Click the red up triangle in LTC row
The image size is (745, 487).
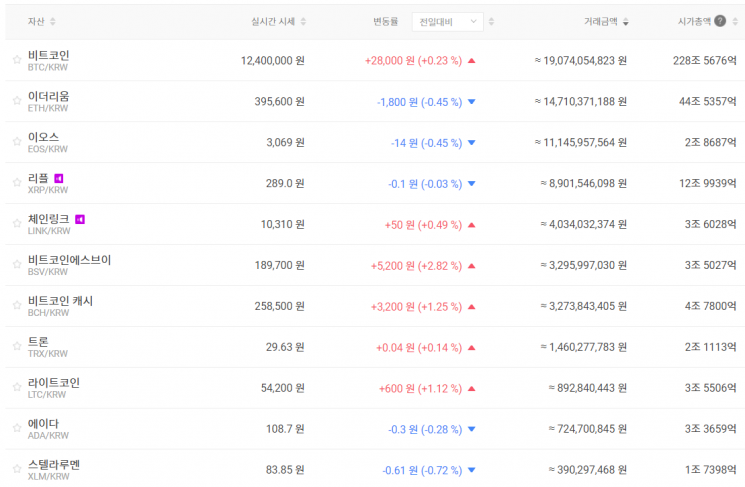(x=472, y=388)
